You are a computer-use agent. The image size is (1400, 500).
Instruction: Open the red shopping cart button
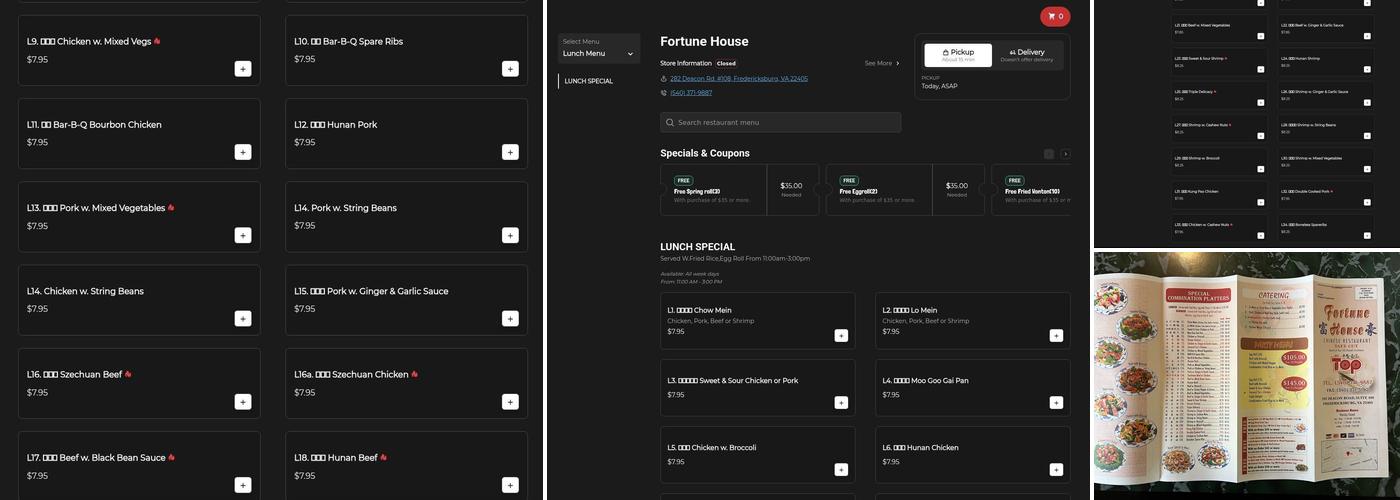(1054, 16)
